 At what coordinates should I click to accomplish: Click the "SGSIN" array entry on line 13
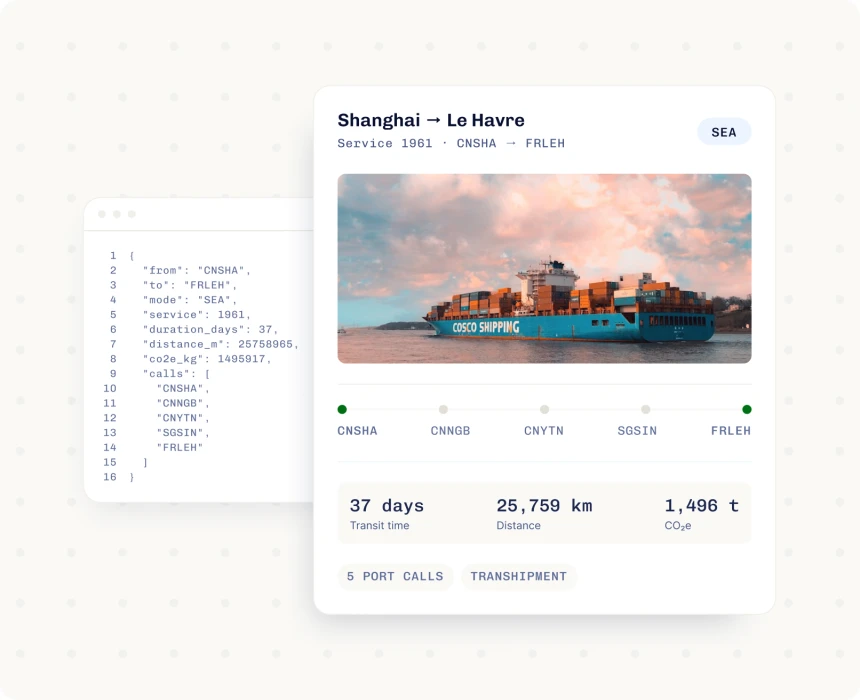click(x=183, y=433)
